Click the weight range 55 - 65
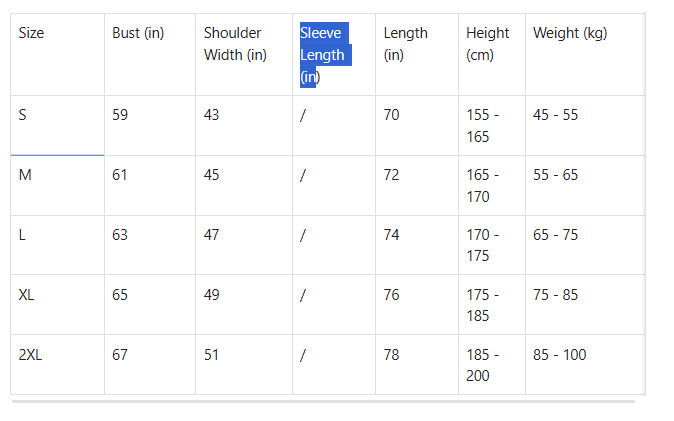 tap(555, 175)
